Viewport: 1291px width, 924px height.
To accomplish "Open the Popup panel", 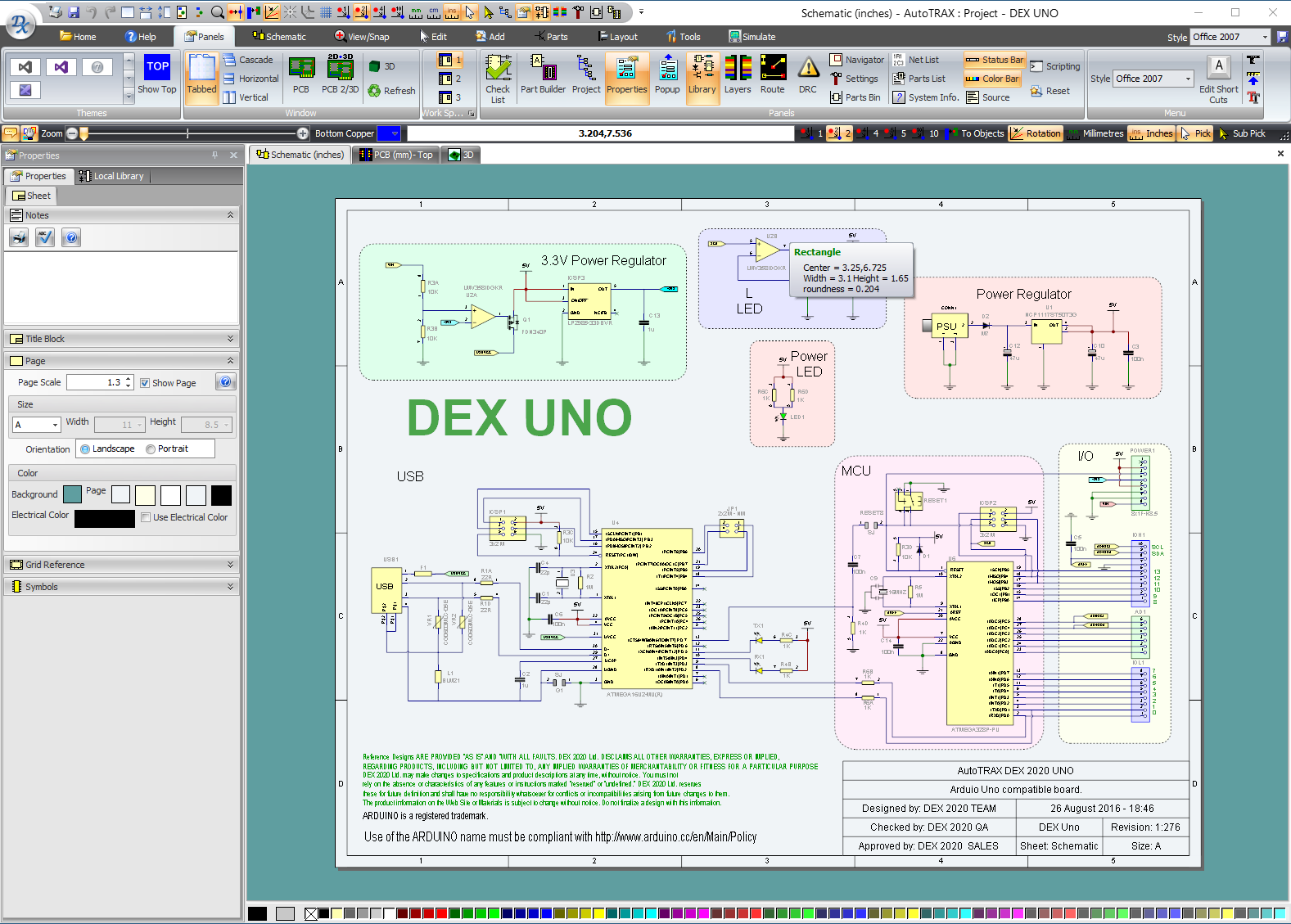I will point(667,79).
